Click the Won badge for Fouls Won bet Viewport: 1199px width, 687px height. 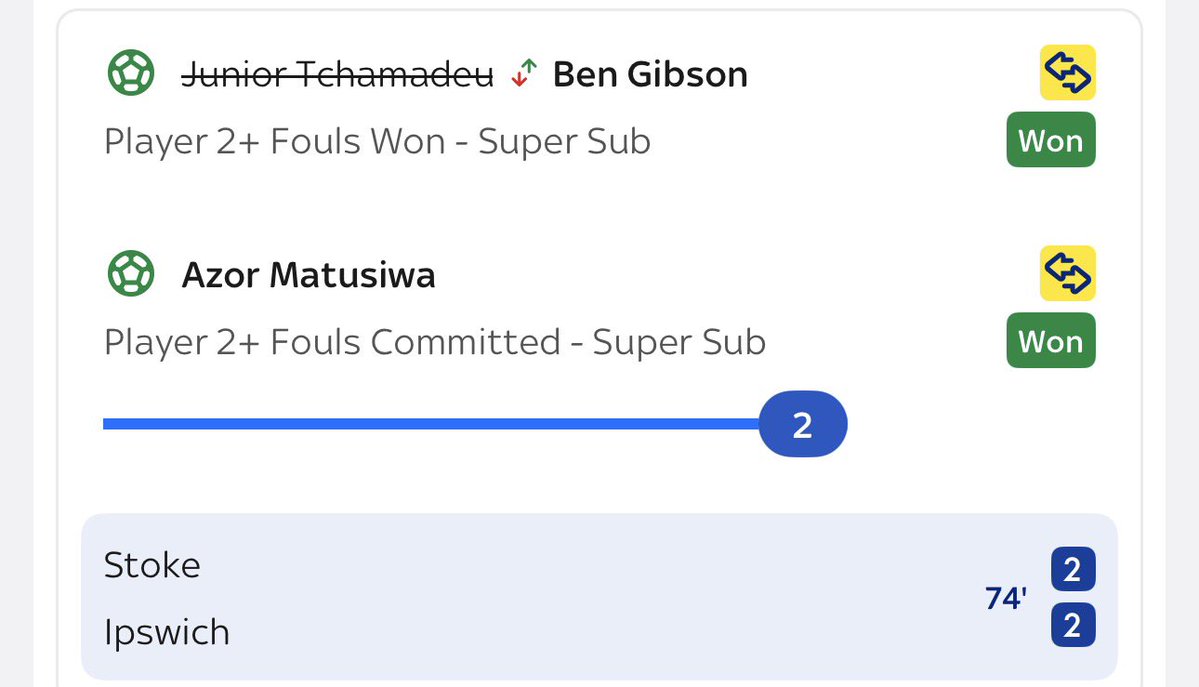pyautogui.click(x=1050, y=141)
